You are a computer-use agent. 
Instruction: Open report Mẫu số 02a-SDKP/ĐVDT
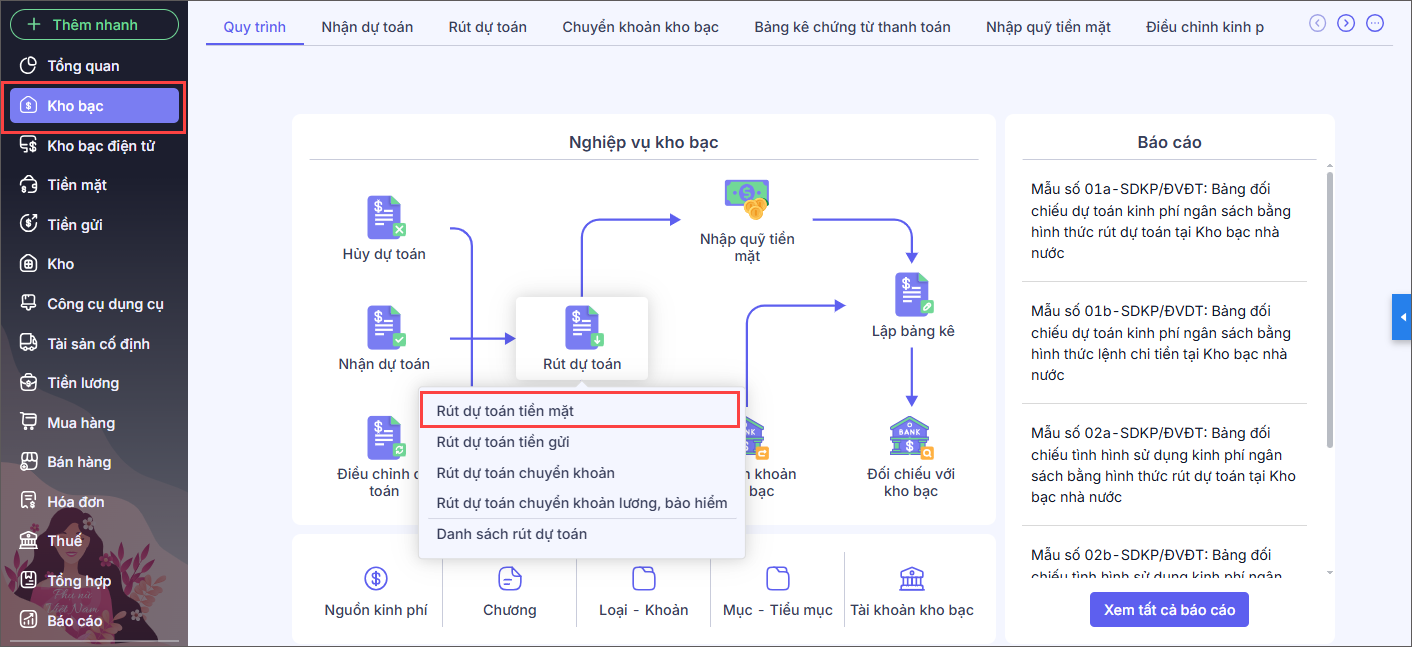(1164, 465)
